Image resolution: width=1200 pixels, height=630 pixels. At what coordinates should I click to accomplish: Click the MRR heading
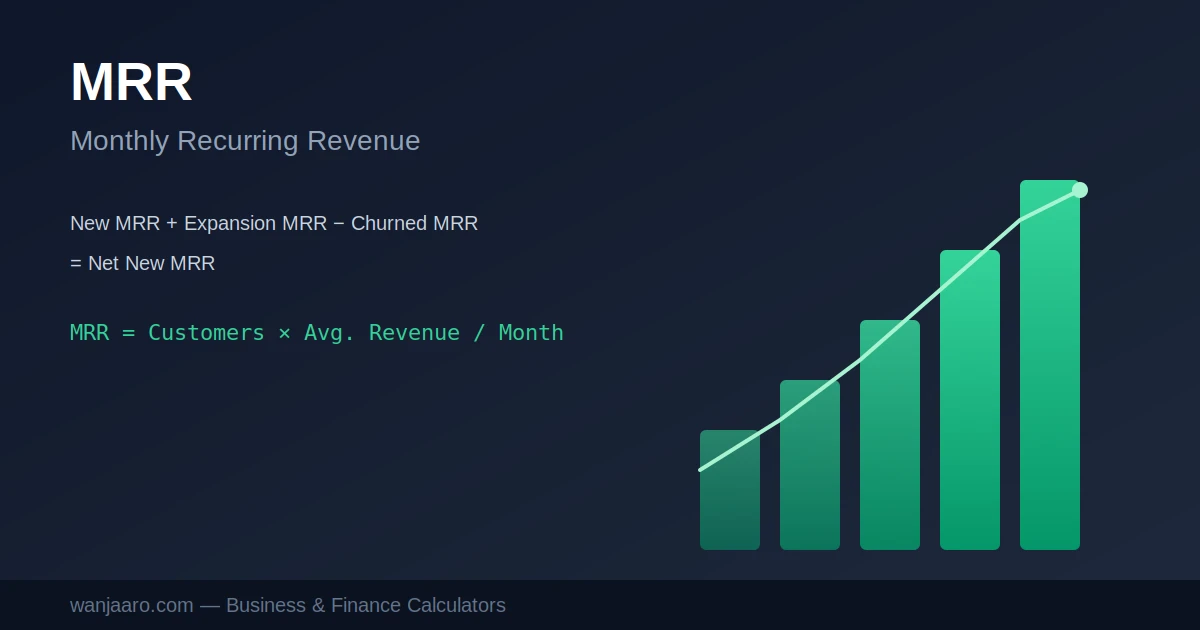[x=131, y=83]
